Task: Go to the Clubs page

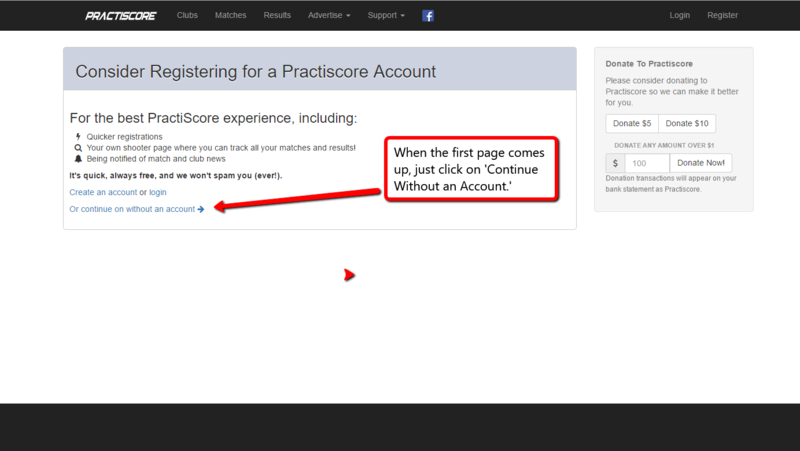Action: pos(187,15)
